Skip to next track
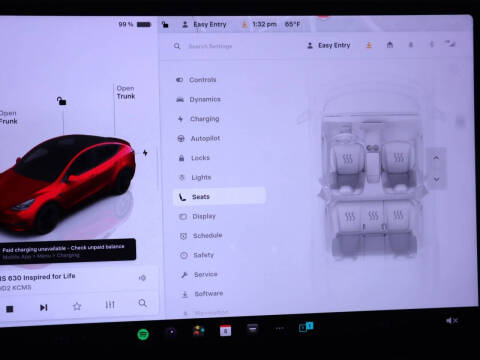This screenshot has width=480, height=360. click(43, 307)
